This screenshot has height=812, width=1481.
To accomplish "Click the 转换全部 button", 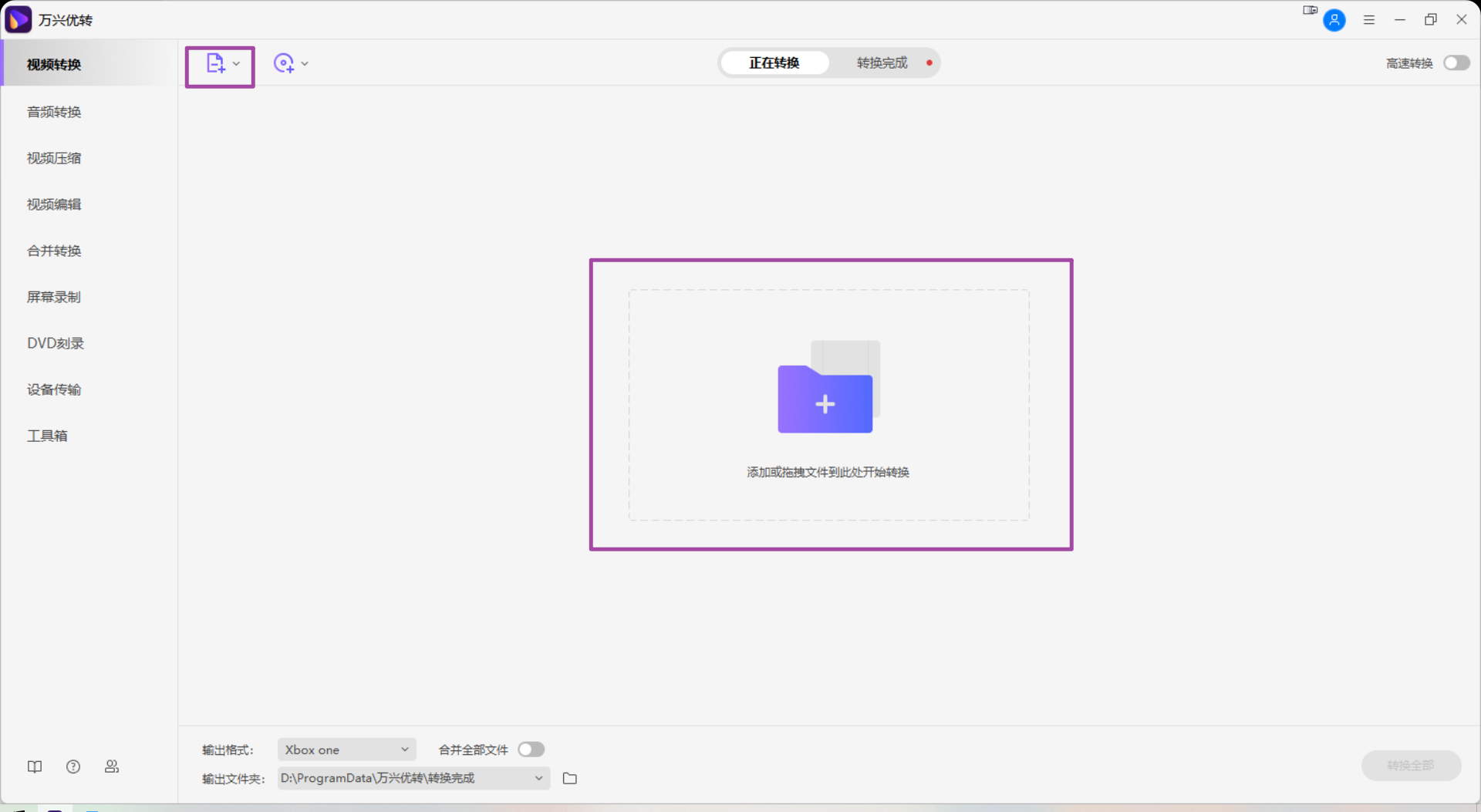I will pyautogui.click(x=1410, y=766).
